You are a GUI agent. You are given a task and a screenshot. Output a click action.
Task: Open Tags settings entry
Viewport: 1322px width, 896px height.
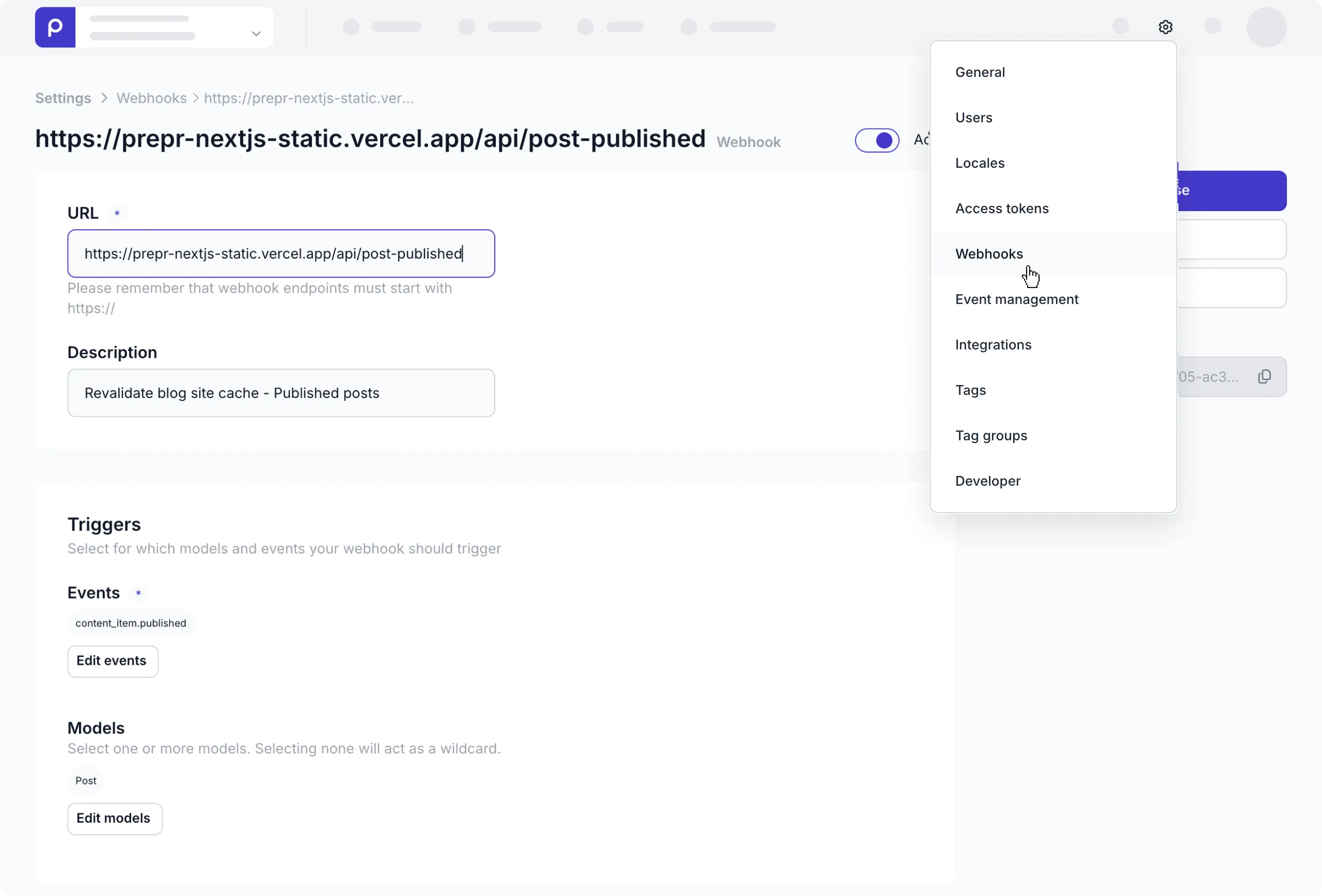tap(1053, 391)
